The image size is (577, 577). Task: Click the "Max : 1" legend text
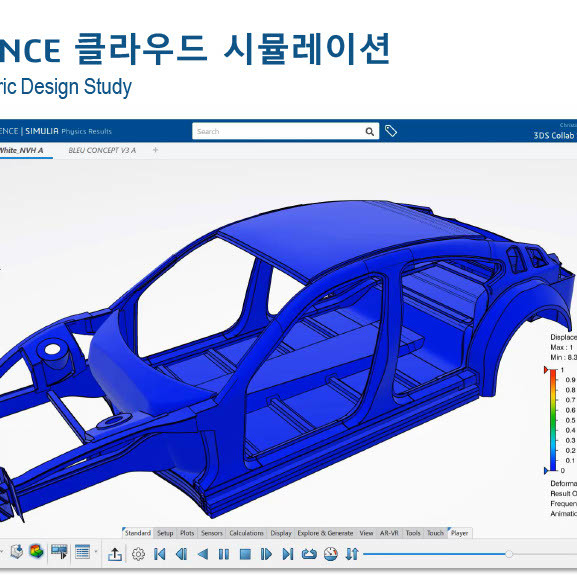[562, 347]
